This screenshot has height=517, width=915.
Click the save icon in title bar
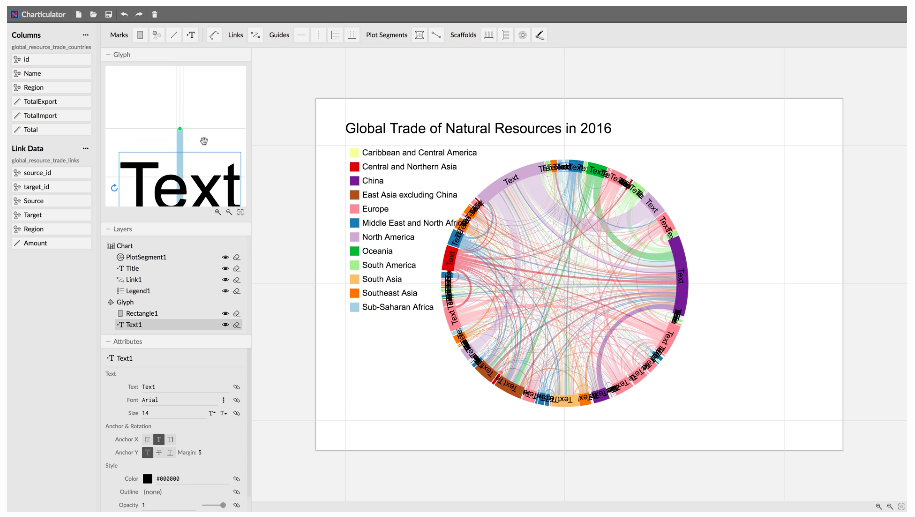(109, 14)
